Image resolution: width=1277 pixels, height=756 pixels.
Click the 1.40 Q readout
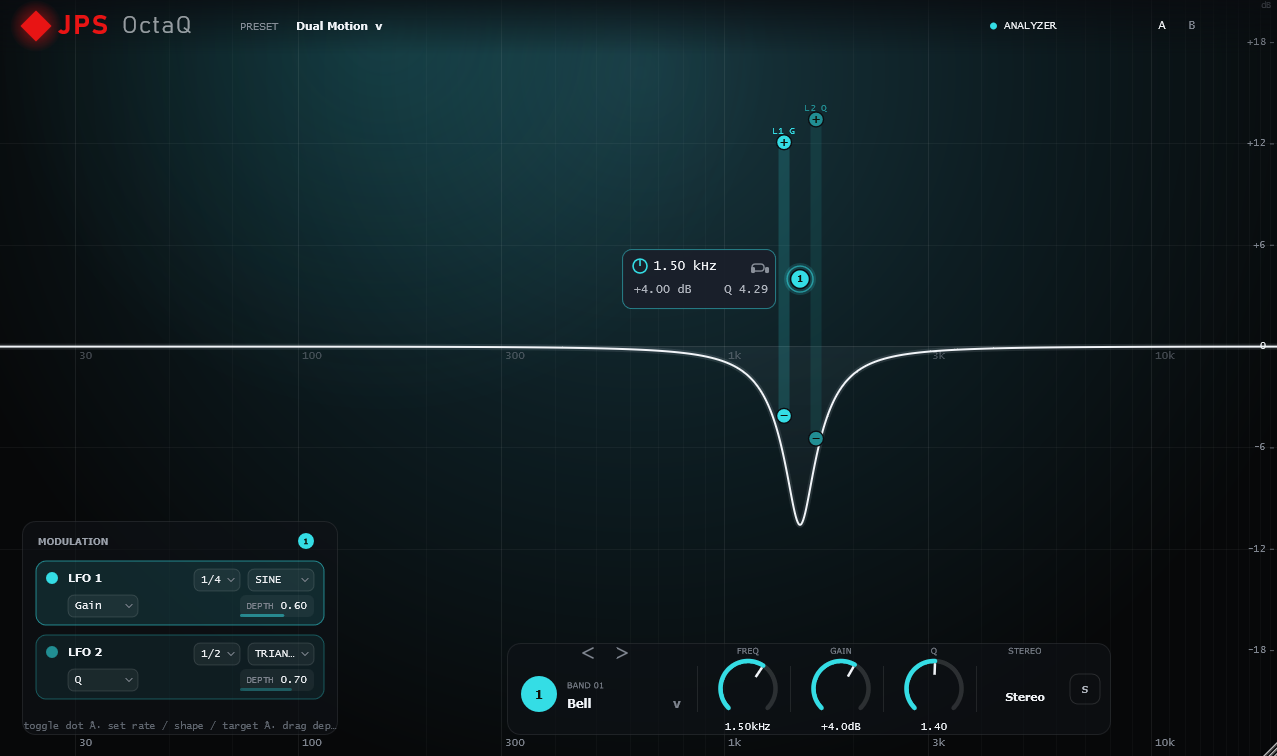(x=934, y=727)
